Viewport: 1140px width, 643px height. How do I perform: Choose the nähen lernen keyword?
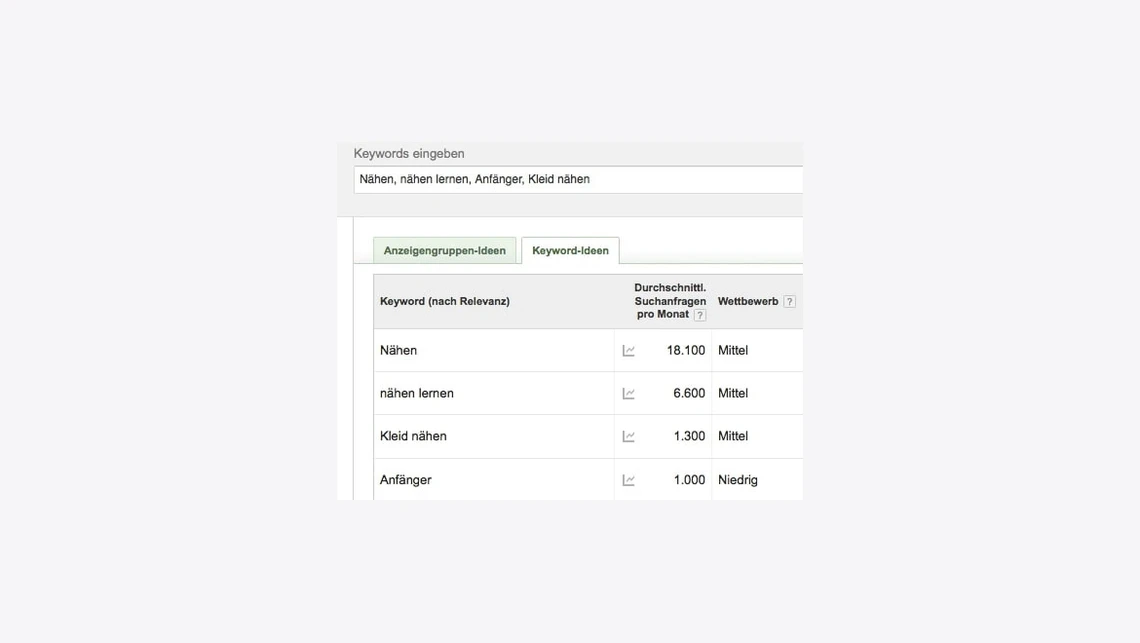(417, 394)
